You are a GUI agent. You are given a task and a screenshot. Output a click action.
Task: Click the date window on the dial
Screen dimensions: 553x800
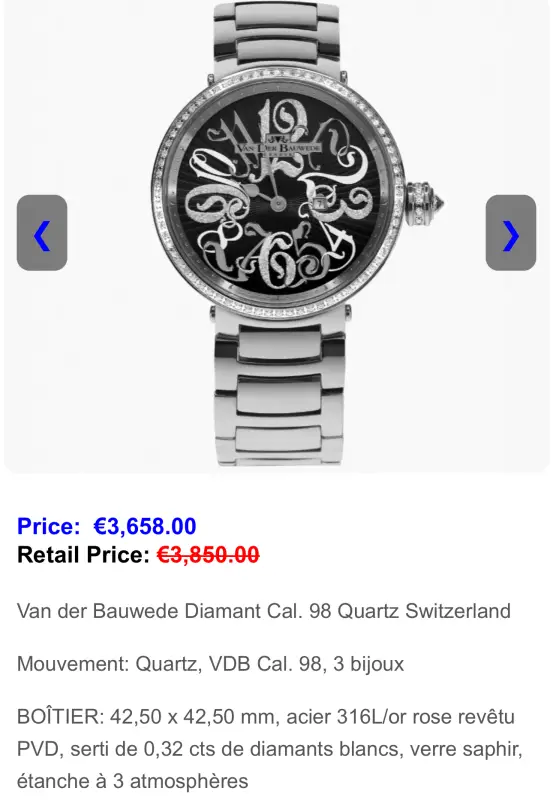tap(318, 203)
